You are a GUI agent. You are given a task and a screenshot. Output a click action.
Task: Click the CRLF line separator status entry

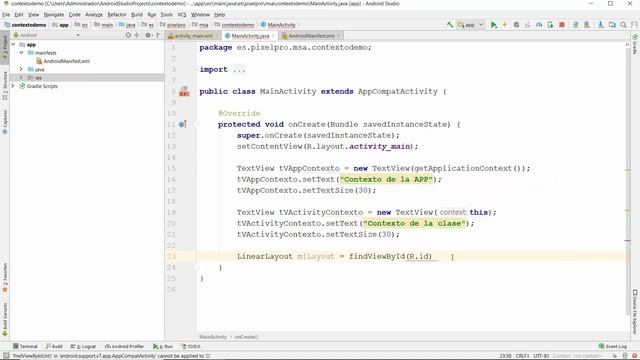pyautogui.click(x=522, y=356)
